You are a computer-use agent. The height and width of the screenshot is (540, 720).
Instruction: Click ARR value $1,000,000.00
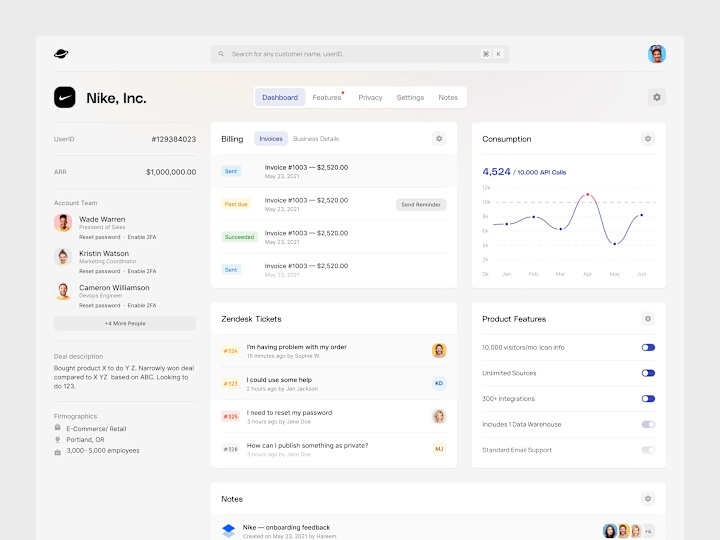(x=171, y=172)
